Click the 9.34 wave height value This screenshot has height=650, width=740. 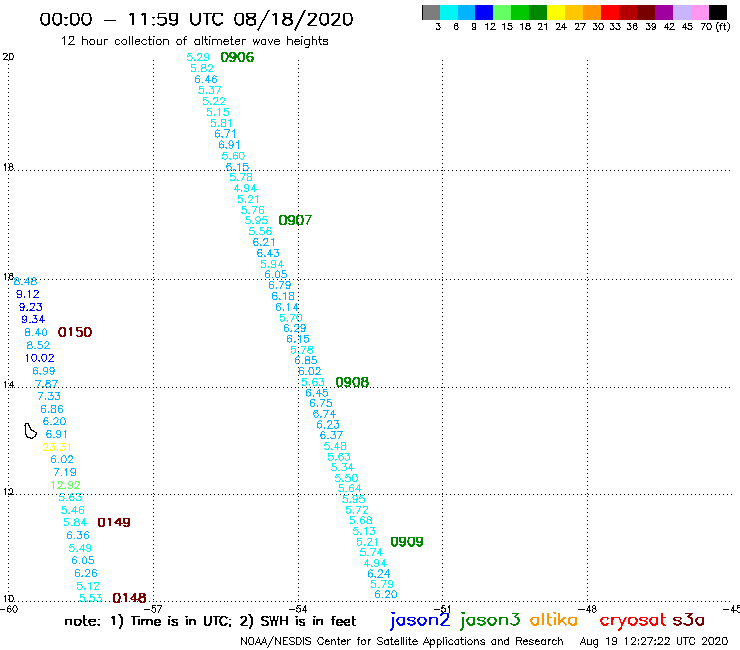[33, 320]
